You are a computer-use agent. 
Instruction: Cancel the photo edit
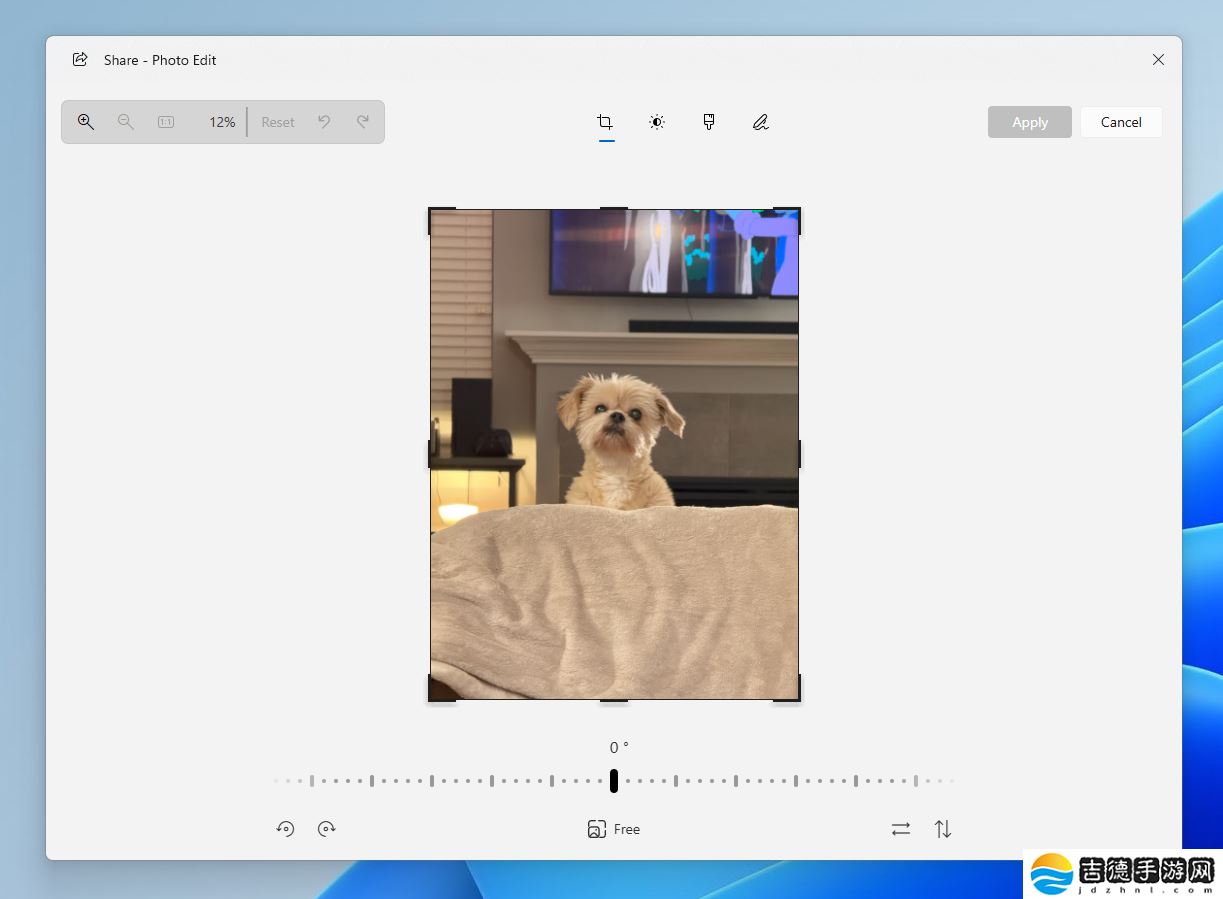(1120, 121)
